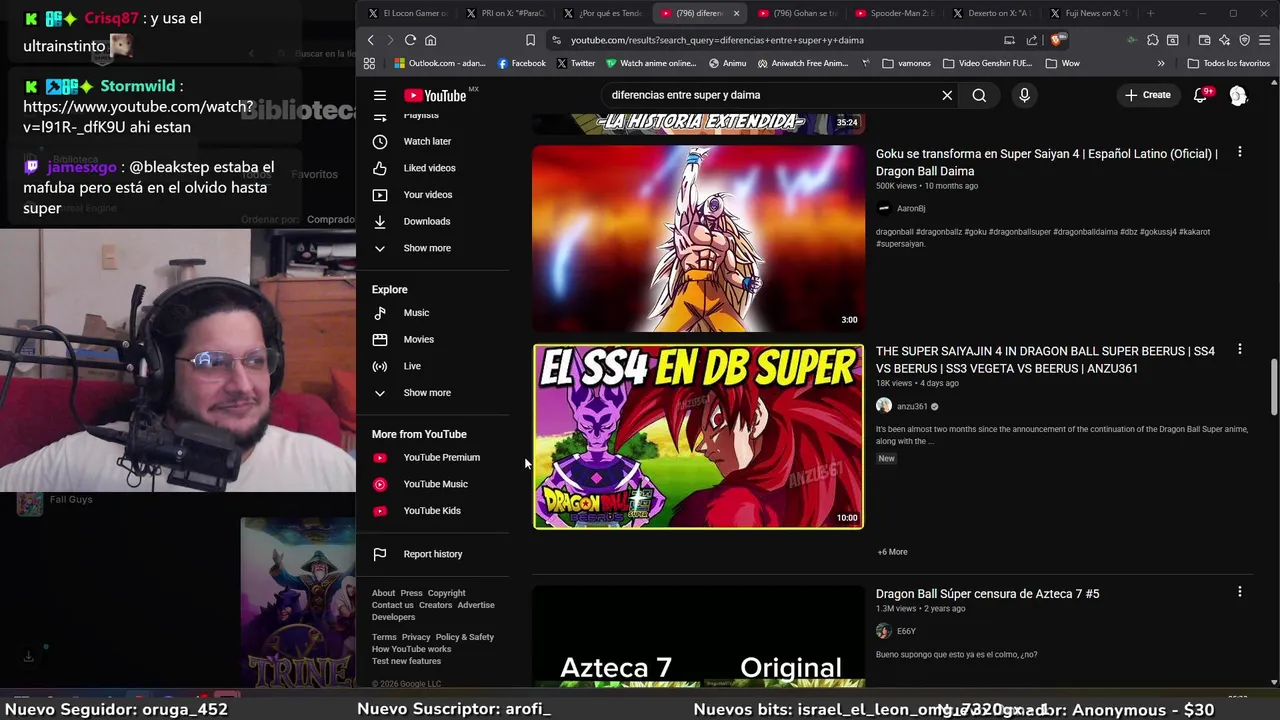This screenshot has height=720, width=1280.
Task: Open Report history flag item
Action: tap(432, 554)
